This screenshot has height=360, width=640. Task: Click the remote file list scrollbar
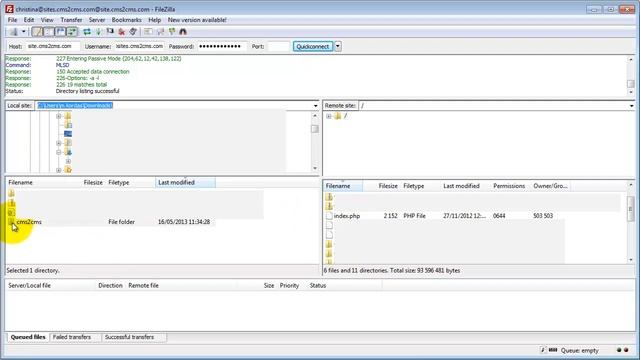[x=631, y=222]
